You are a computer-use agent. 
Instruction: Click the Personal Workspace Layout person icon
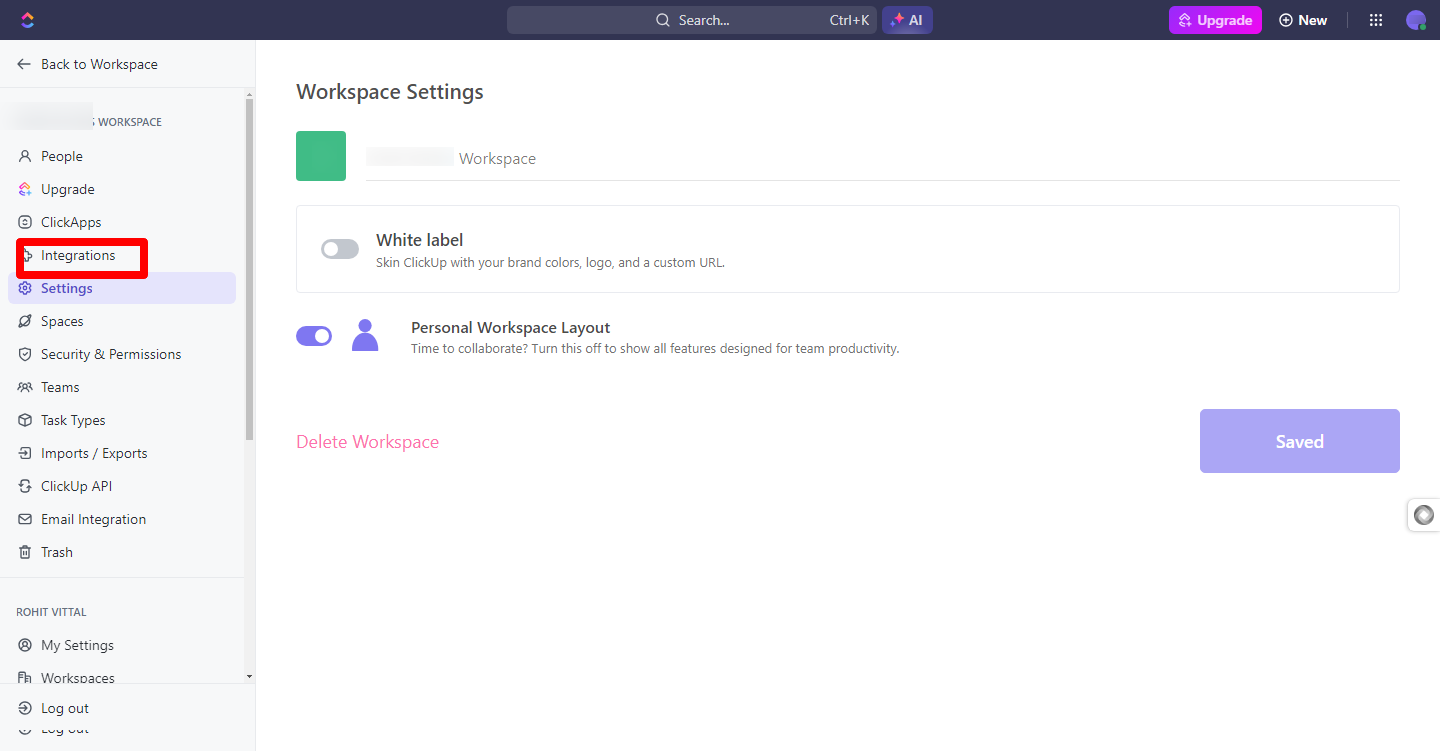[x=365, y=335]
